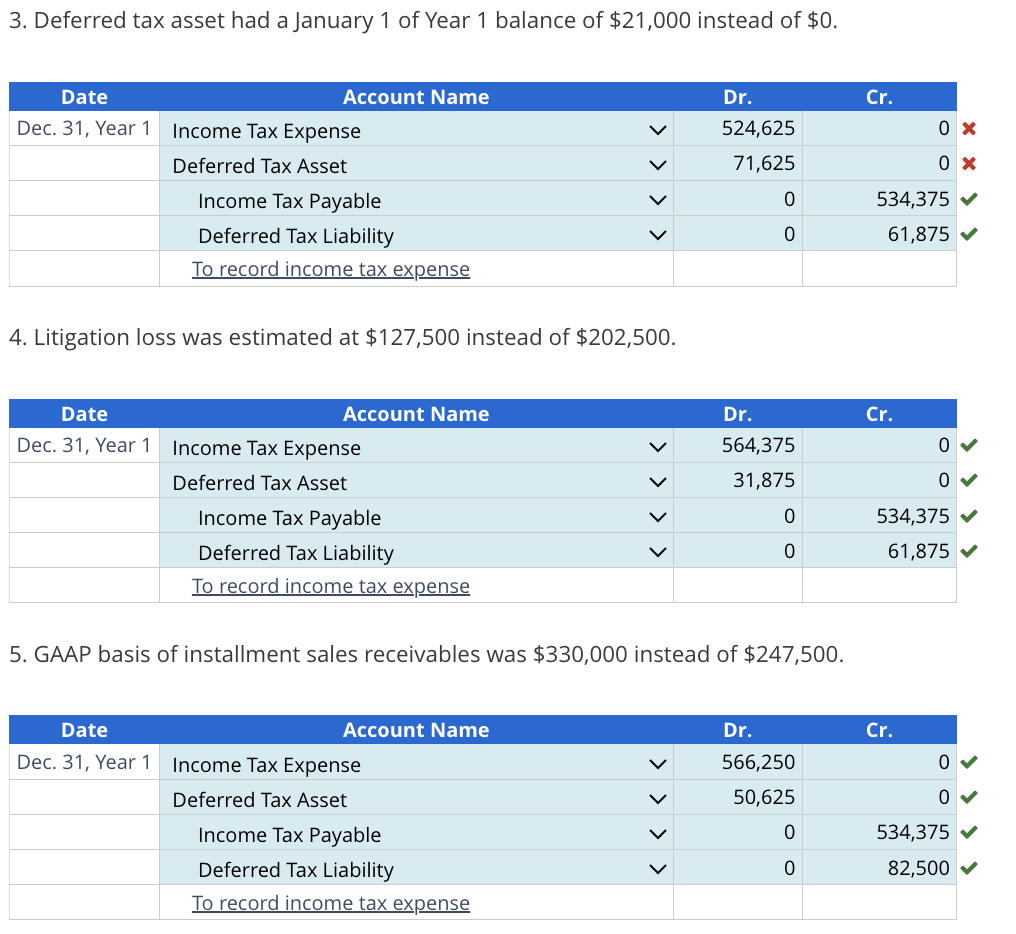This screenshot has width=1016, height=934.
Task: Click the income tax expense link under the installment sales entry
Action: (330, 903)
